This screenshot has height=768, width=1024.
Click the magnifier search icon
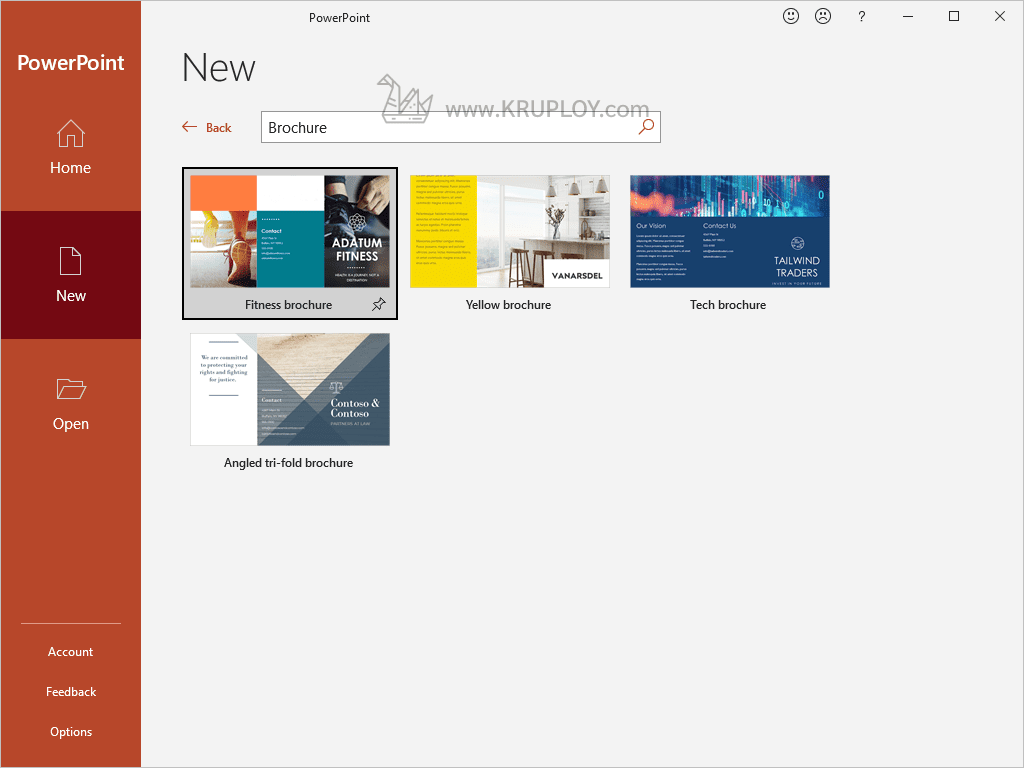click(646, 127)
